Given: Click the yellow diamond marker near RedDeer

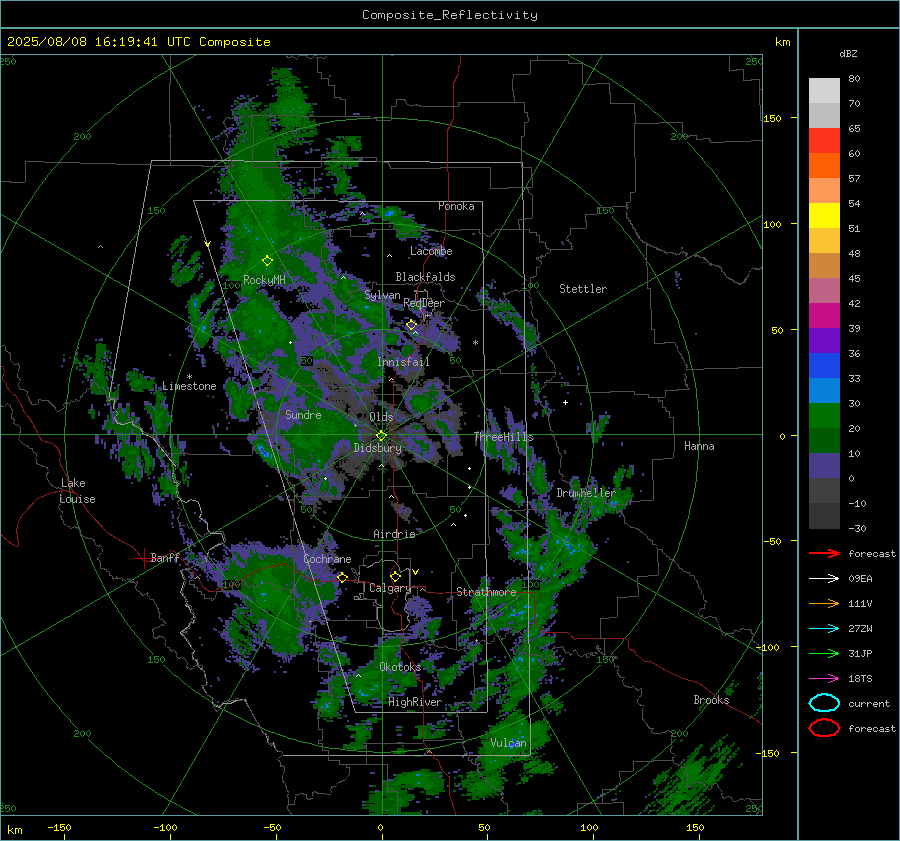Looking at the screenshot, I should click(x=411, y=325).
